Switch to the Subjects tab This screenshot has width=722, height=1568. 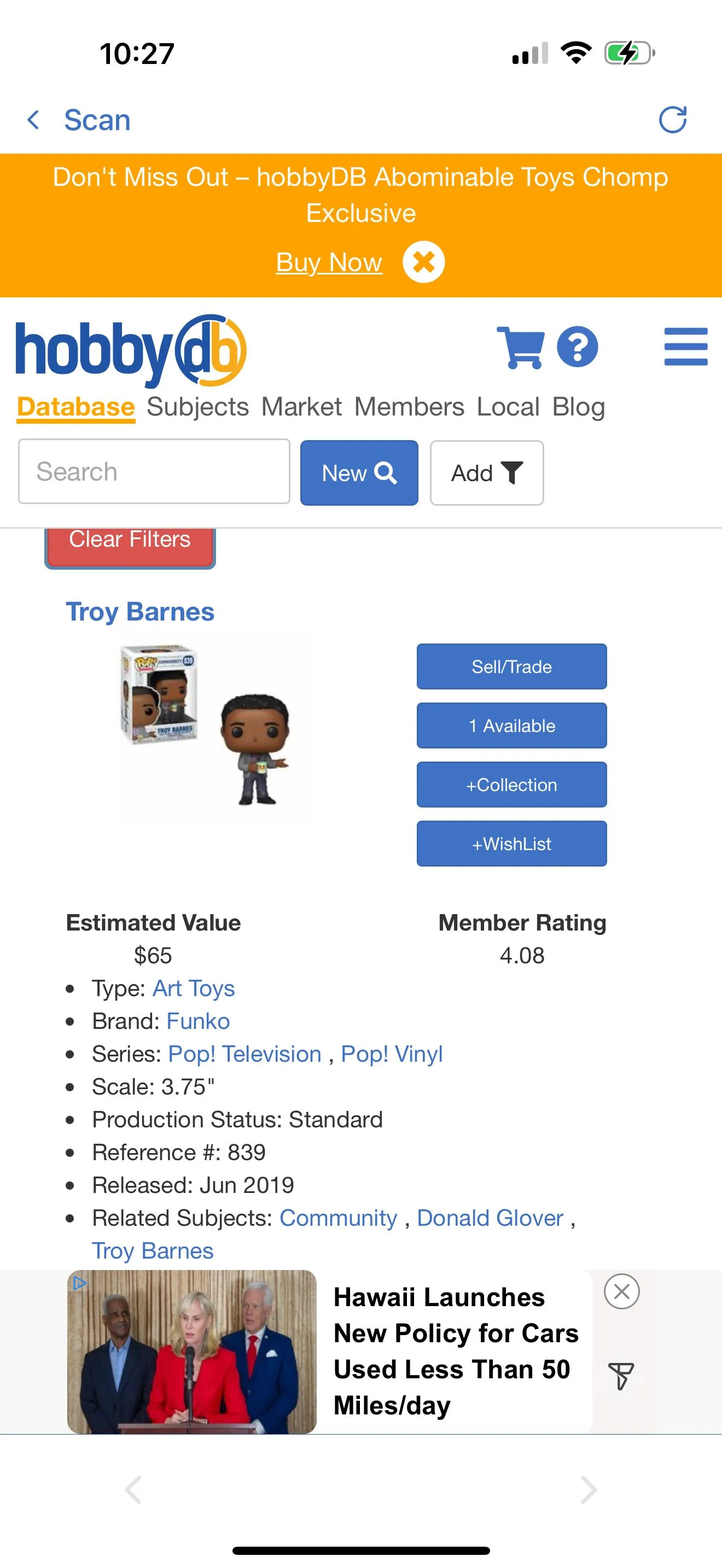click(x=197, y=407)
